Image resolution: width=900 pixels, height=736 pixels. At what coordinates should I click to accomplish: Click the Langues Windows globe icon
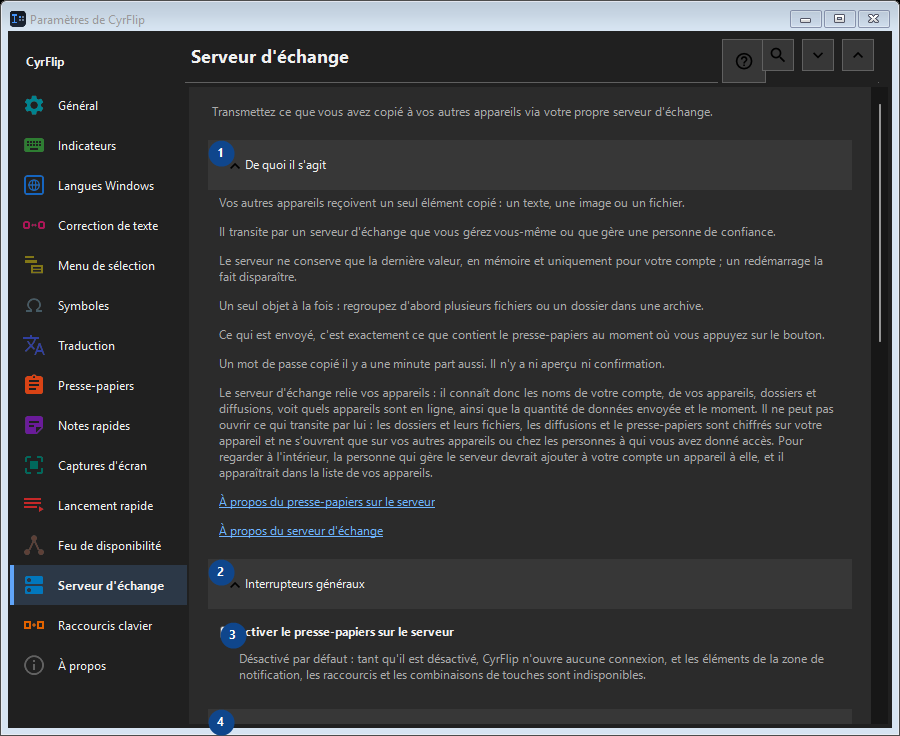pyautogui.click(x=34, y=185)
